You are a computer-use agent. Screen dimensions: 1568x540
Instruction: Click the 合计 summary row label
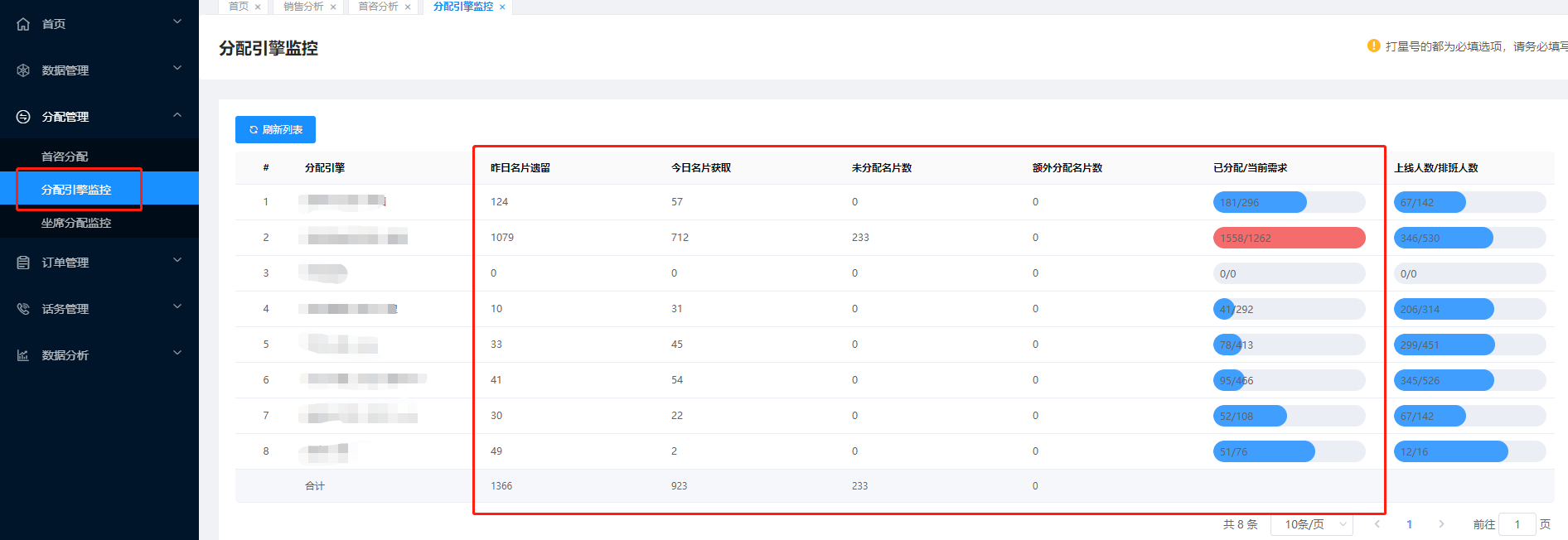pyautogui.click(x=315, y=486)
